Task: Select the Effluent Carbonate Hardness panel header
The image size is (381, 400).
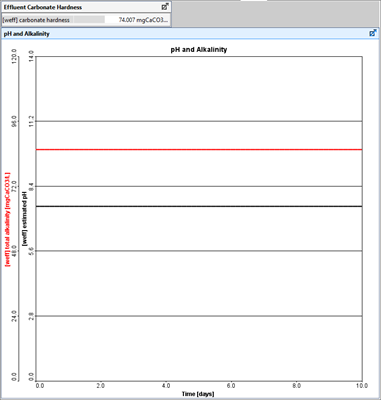Action: [86, 7]
